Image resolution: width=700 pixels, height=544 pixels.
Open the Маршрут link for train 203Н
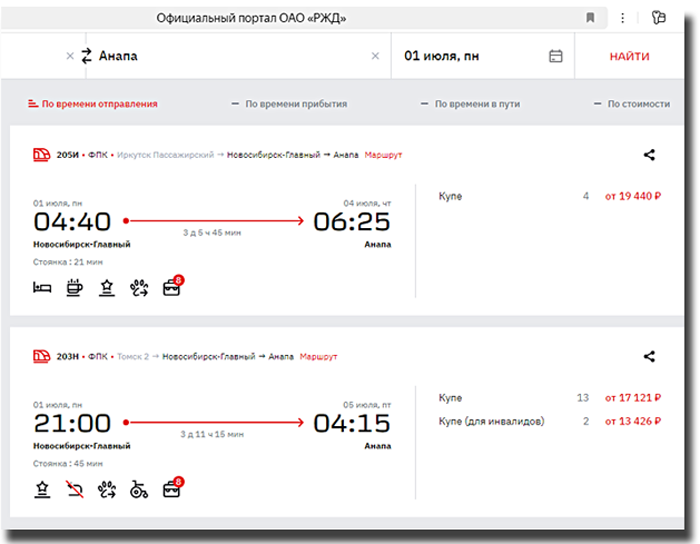318,357
